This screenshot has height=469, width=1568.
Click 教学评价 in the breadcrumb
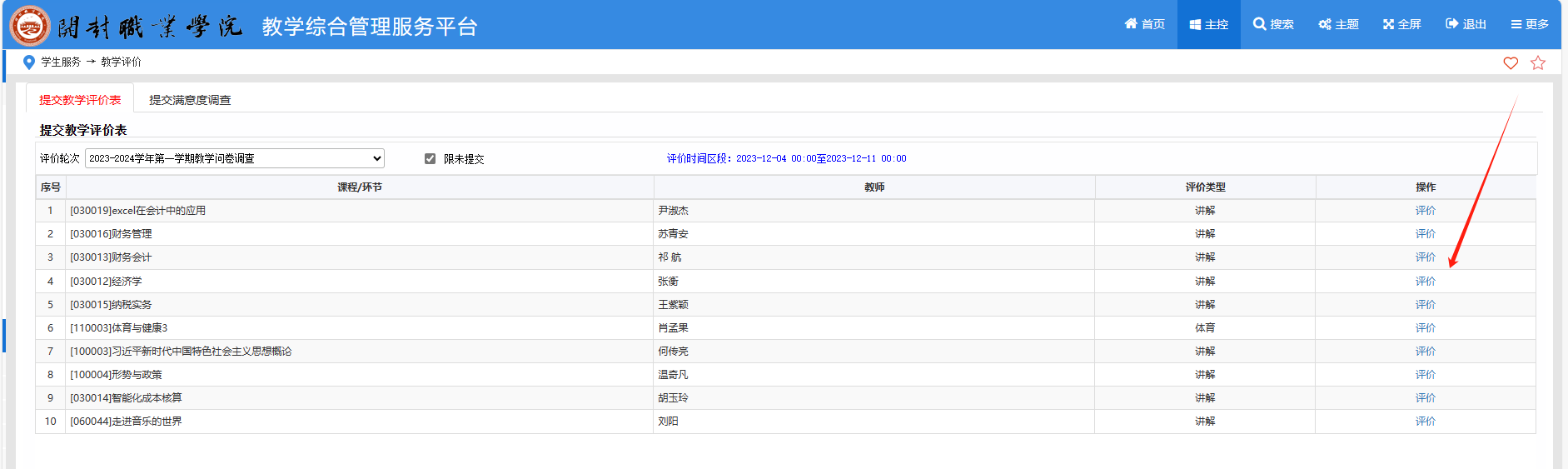tap(121, 62)
